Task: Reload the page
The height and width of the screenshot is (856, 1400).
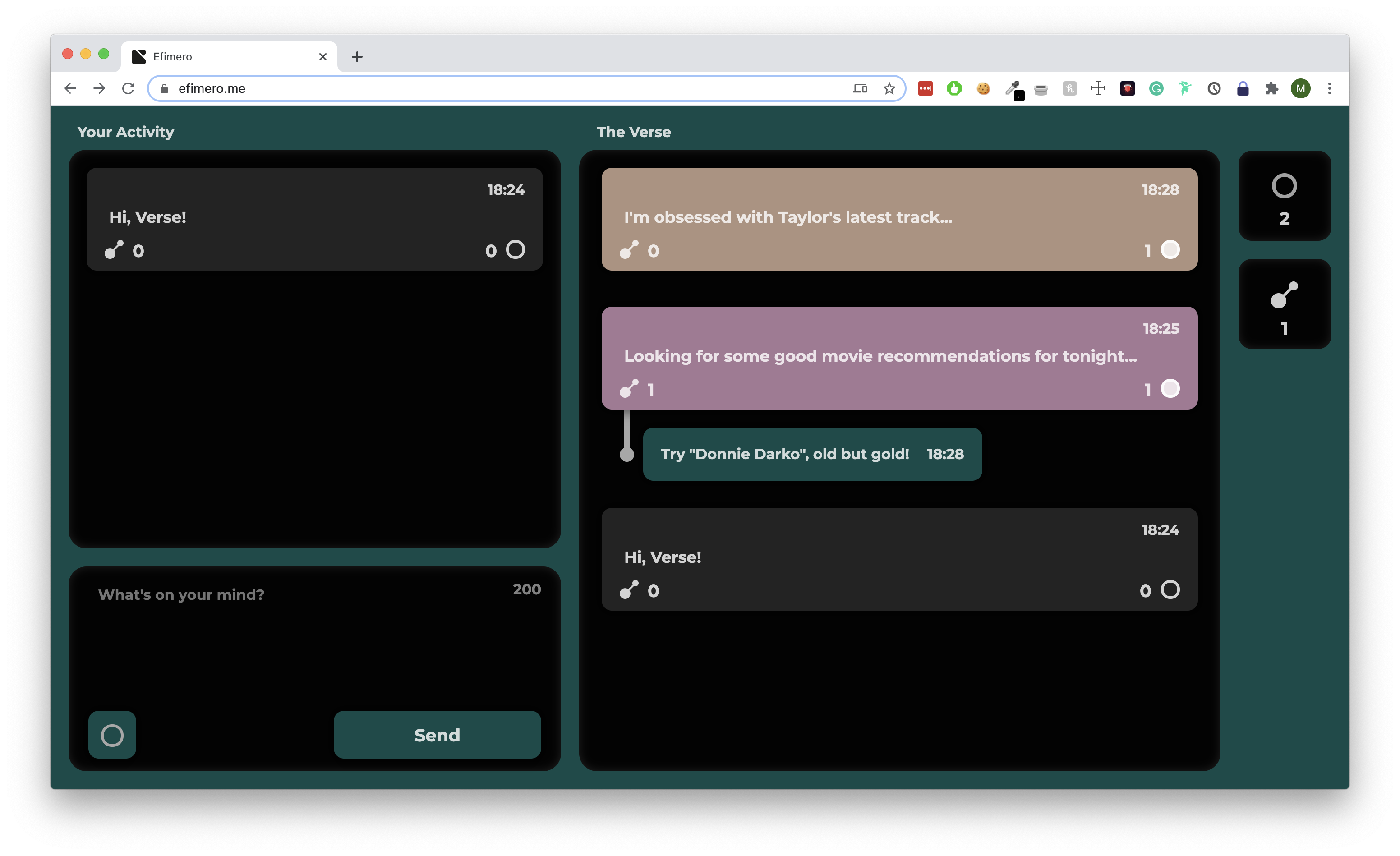Action: (129, 88)
